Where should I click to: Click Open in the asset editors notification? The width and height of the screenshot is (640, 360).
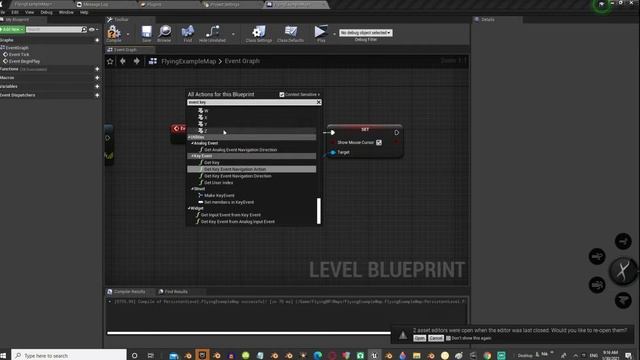(419, 338)
